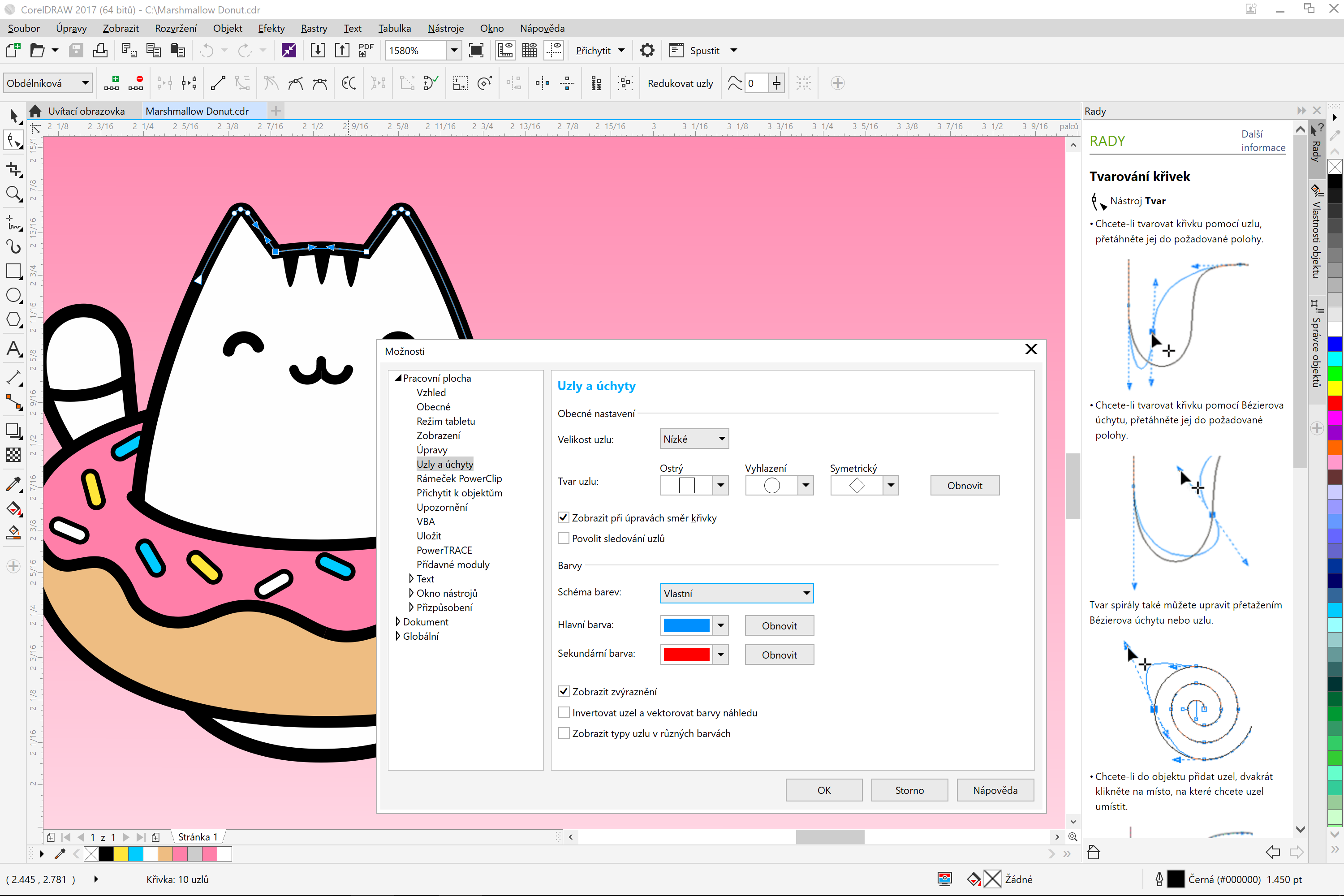Viewport: 1344px width, 896px height.
Task: Pick yellow swatch in document palette
Action: click(121, 854)
